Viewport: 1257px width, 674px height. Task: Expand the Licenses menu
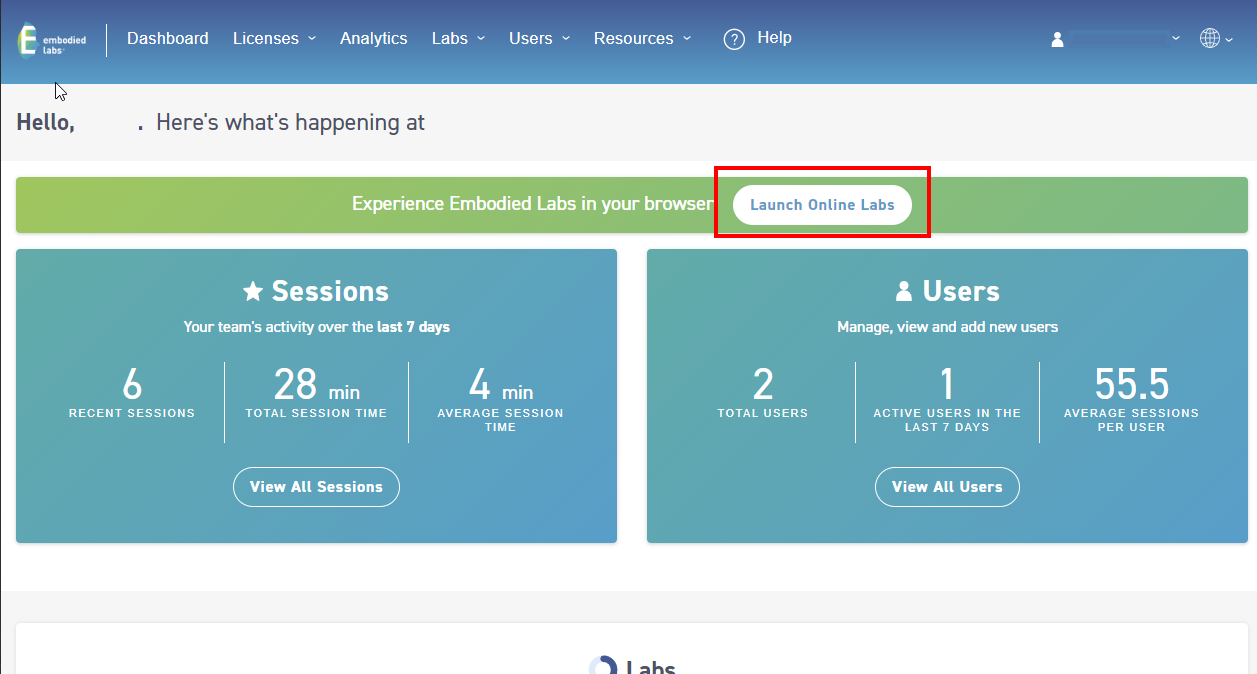pos(274,39)
